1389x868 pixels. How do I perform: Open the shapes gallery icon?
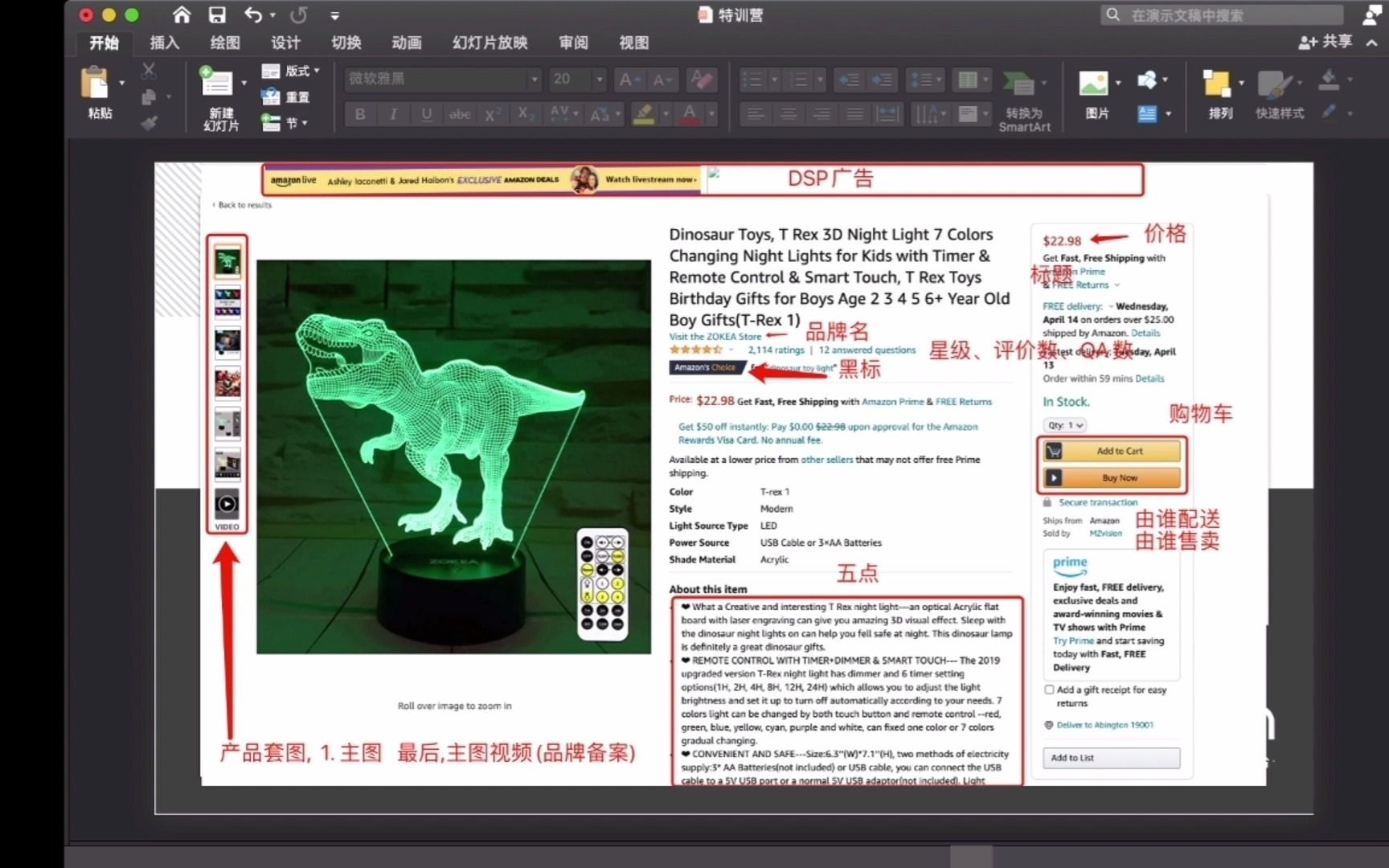click(1147, 80)
